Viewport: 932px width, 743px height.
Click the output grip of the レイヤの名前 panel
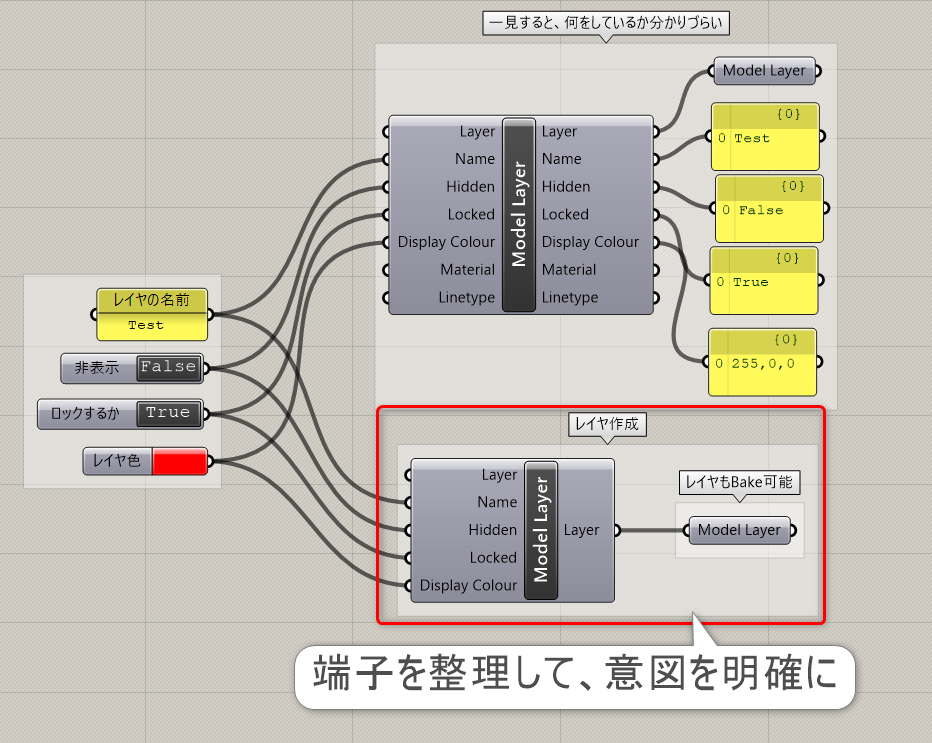(210, 314)
